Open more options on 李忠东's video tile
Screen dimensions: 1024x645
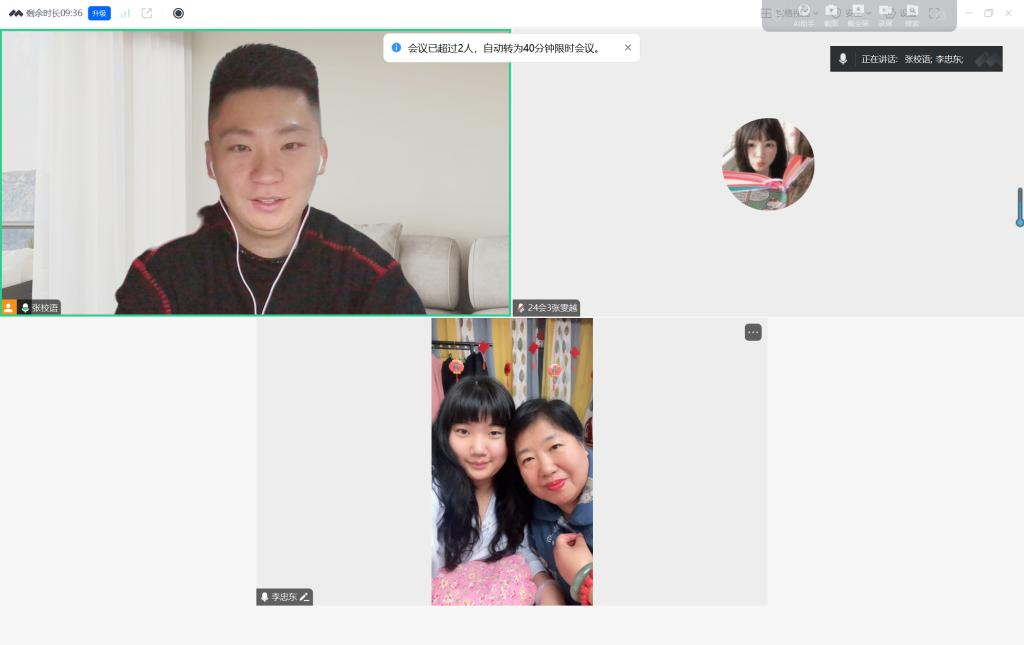click(x=753, y=332)
